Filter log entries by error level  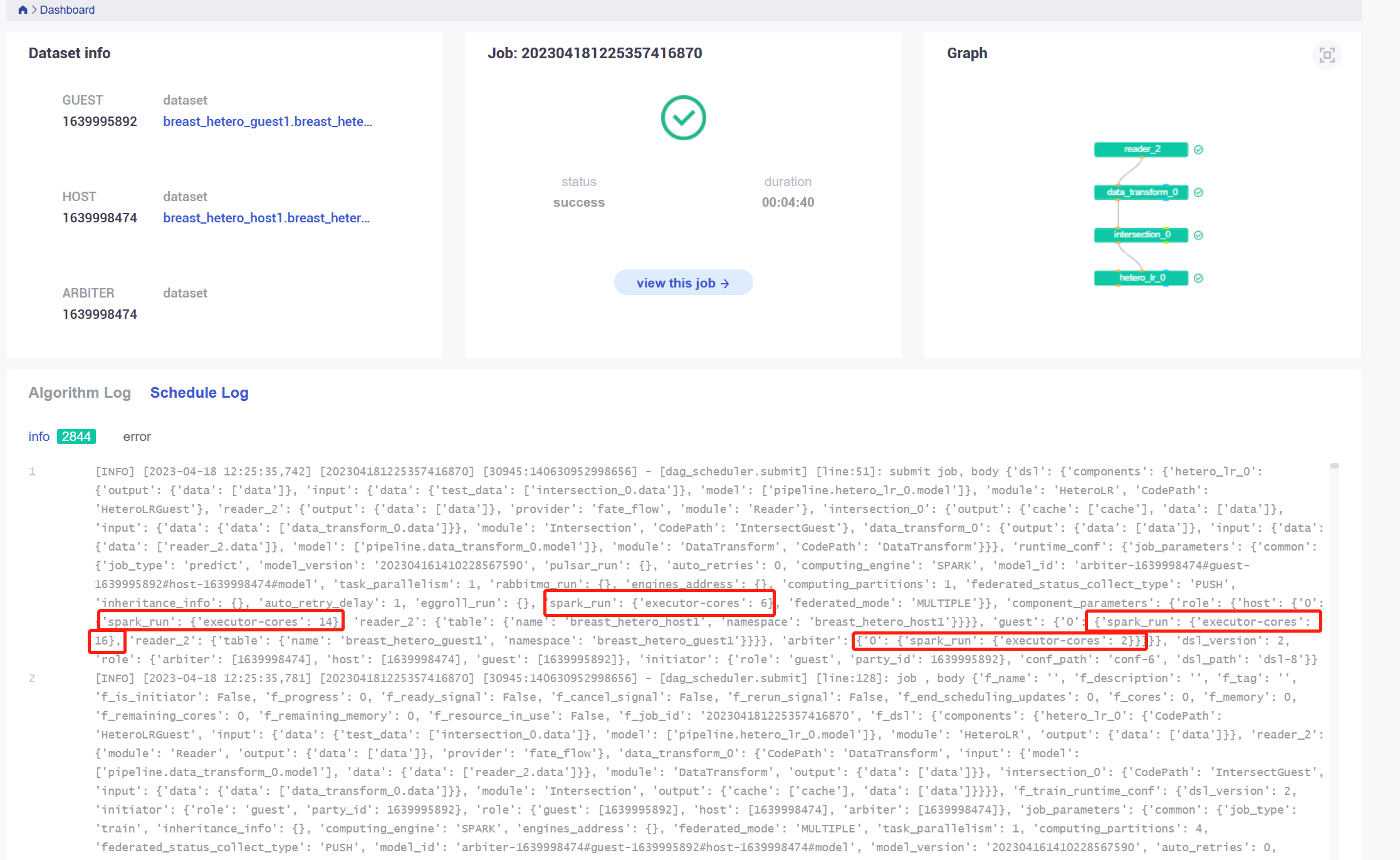tap(137, 437)
